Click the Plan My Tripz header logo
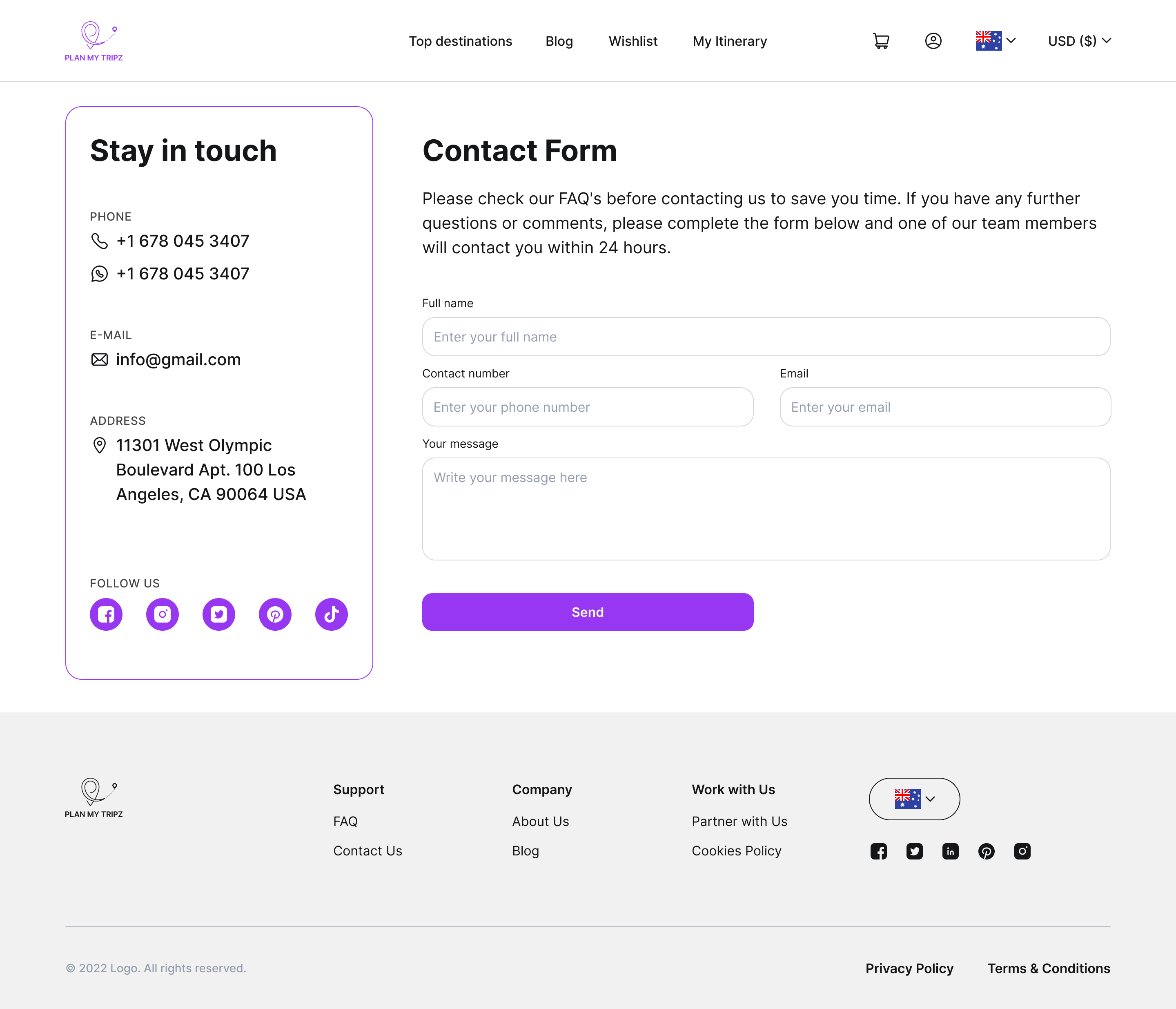The image size is (1176, 1009). [94, 41]
